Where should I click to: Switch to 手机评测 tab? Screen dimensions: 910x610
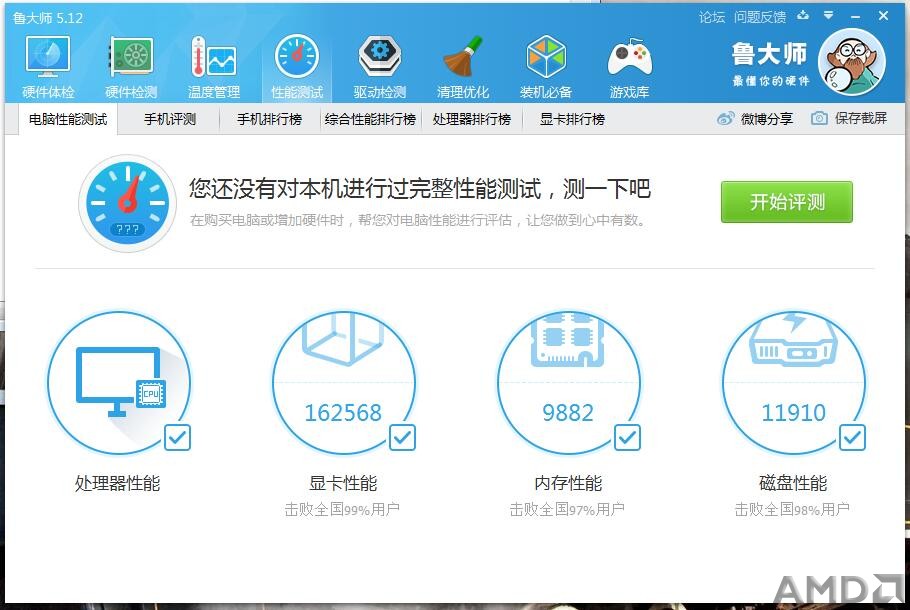[169, 119]
